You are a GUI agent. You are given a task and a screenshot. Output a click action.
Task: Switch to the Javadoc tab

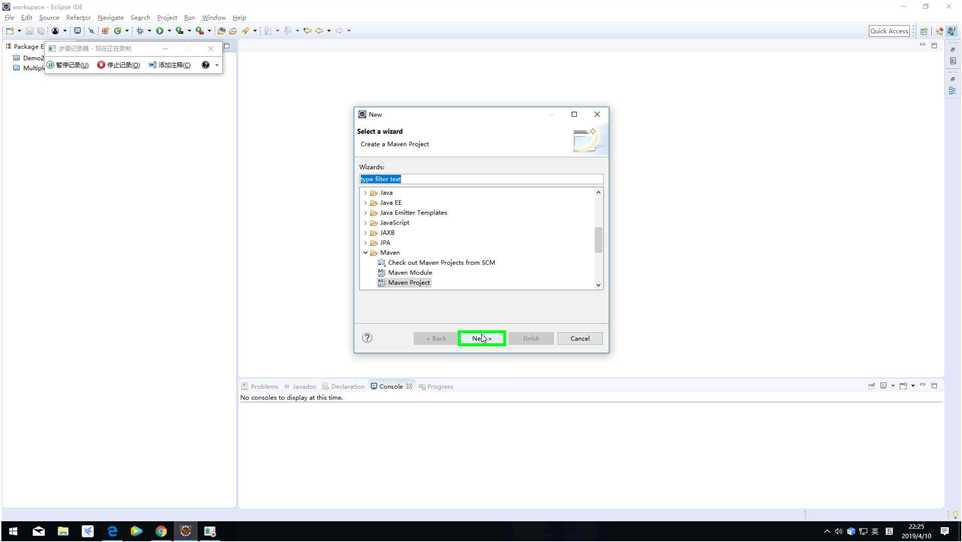click(300, 387)
